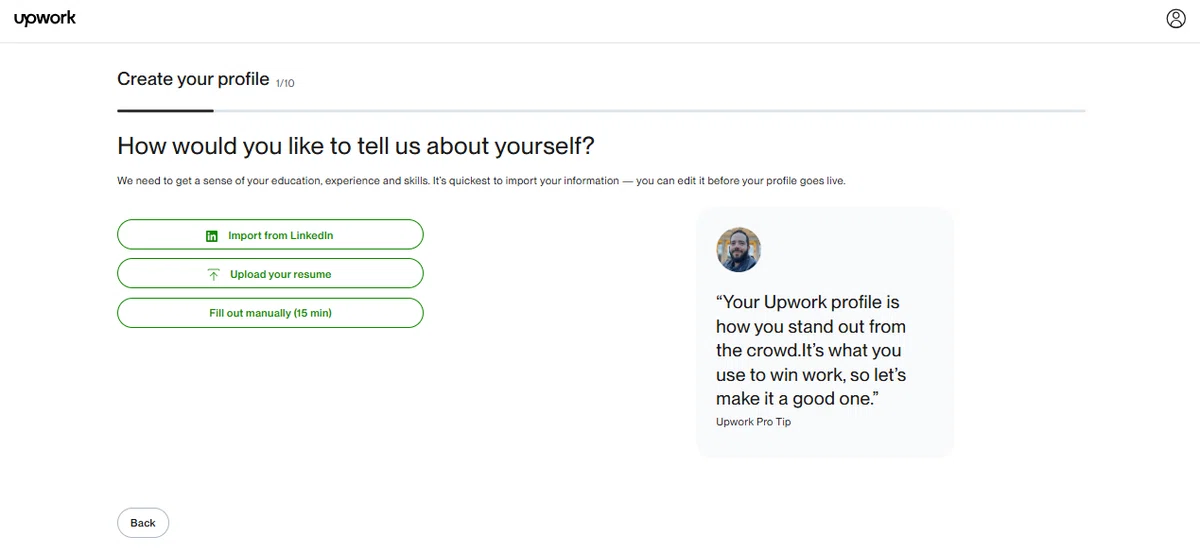Click the unfilled gray progress bar portion
The height and width of the screenshot is (551, 1200).
(650, 110)
